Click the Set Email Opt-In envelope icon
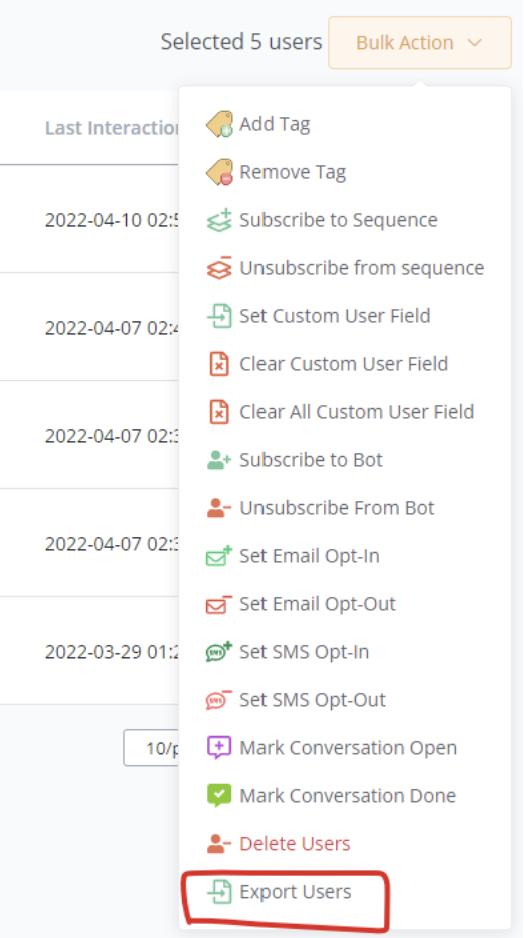 tap(219, 556)
